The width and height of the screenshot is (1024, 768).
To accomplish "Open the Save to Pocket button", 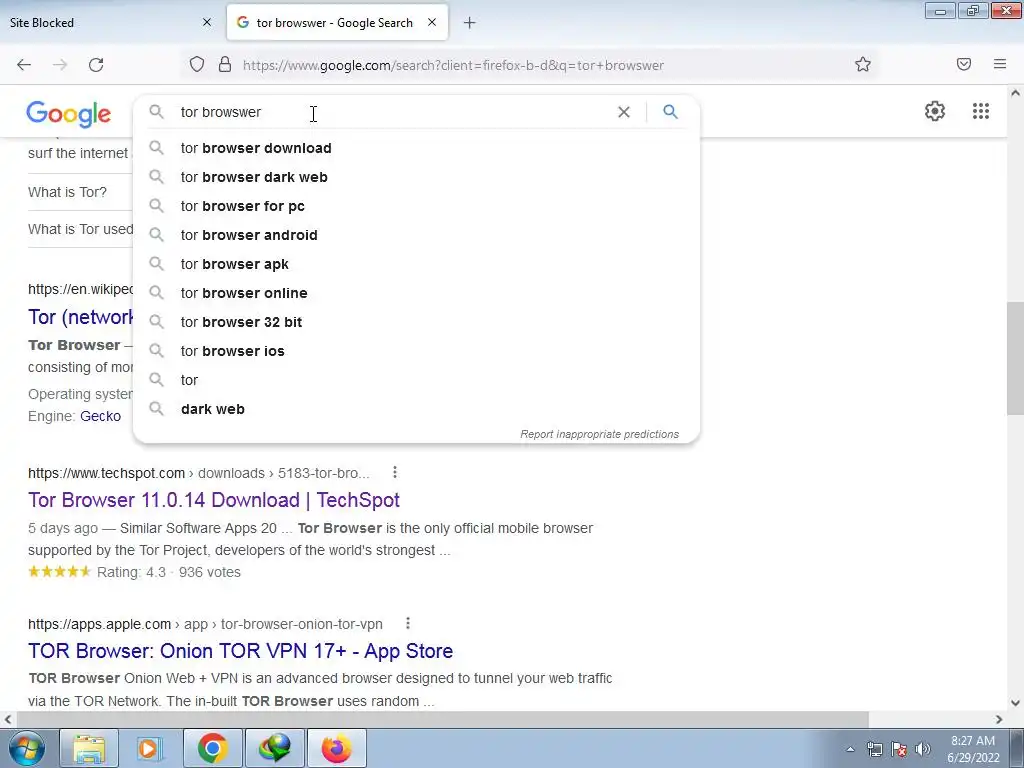I will [964, 64].
